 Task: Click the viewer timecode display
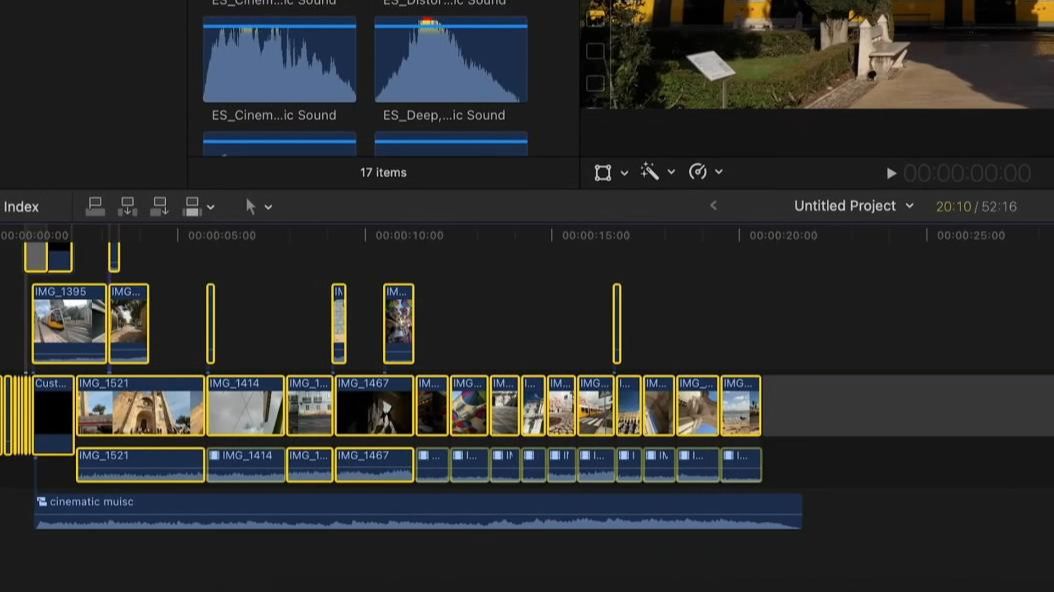point(967,173)
